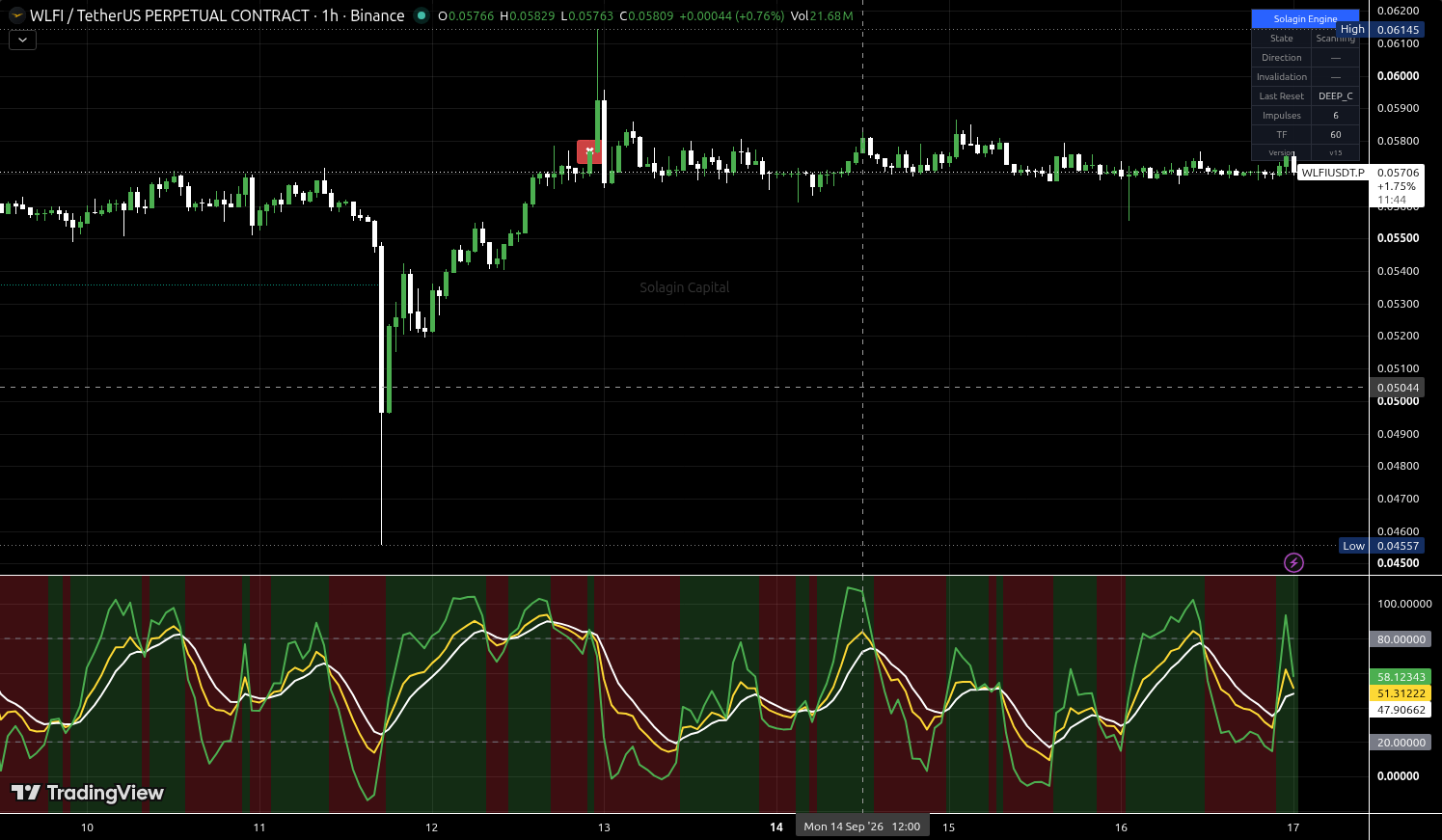
Task: Click the TF value 60 cell
Action: coord(1336,135)
